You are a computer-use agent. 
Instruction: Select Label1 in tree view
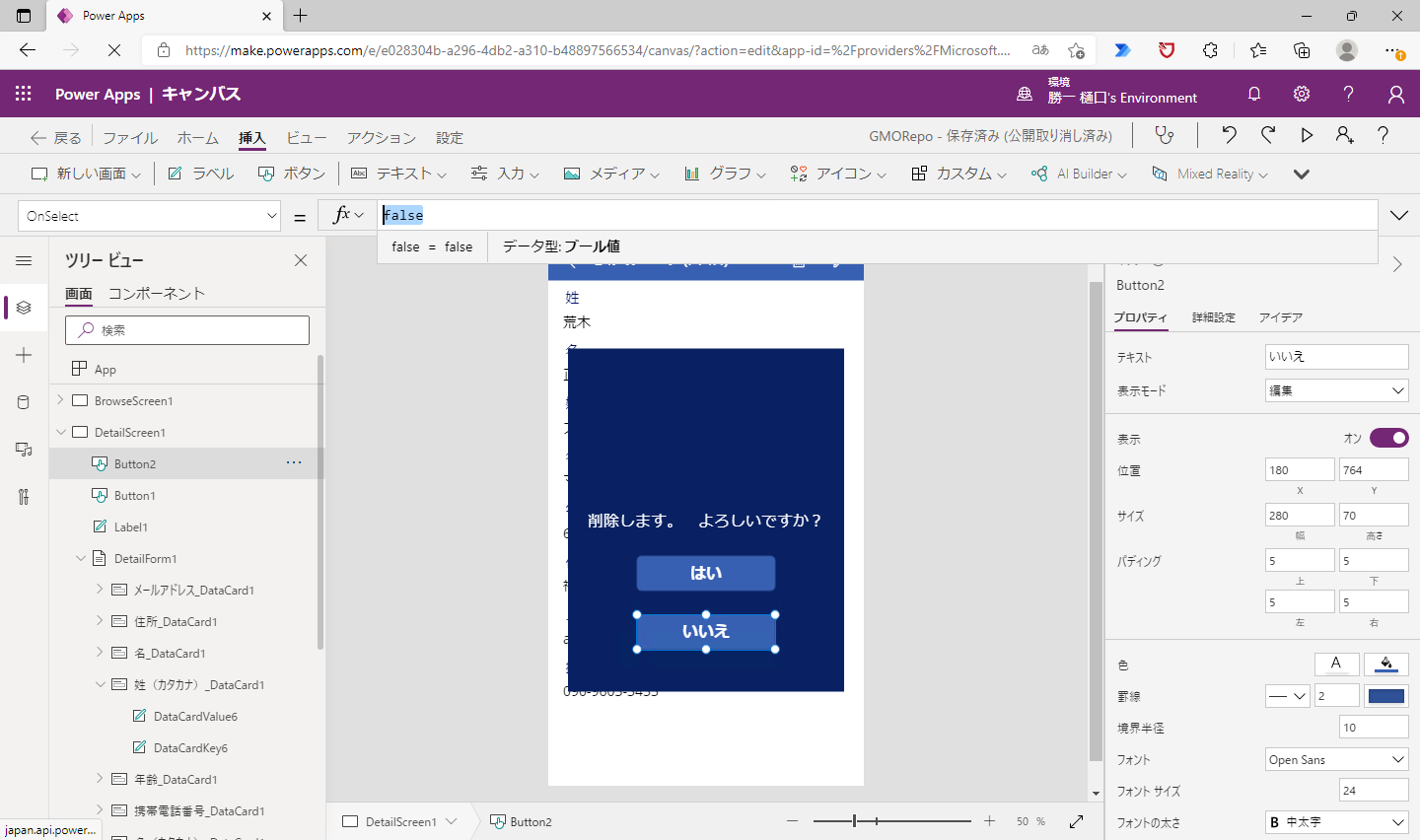coord(131,526)
